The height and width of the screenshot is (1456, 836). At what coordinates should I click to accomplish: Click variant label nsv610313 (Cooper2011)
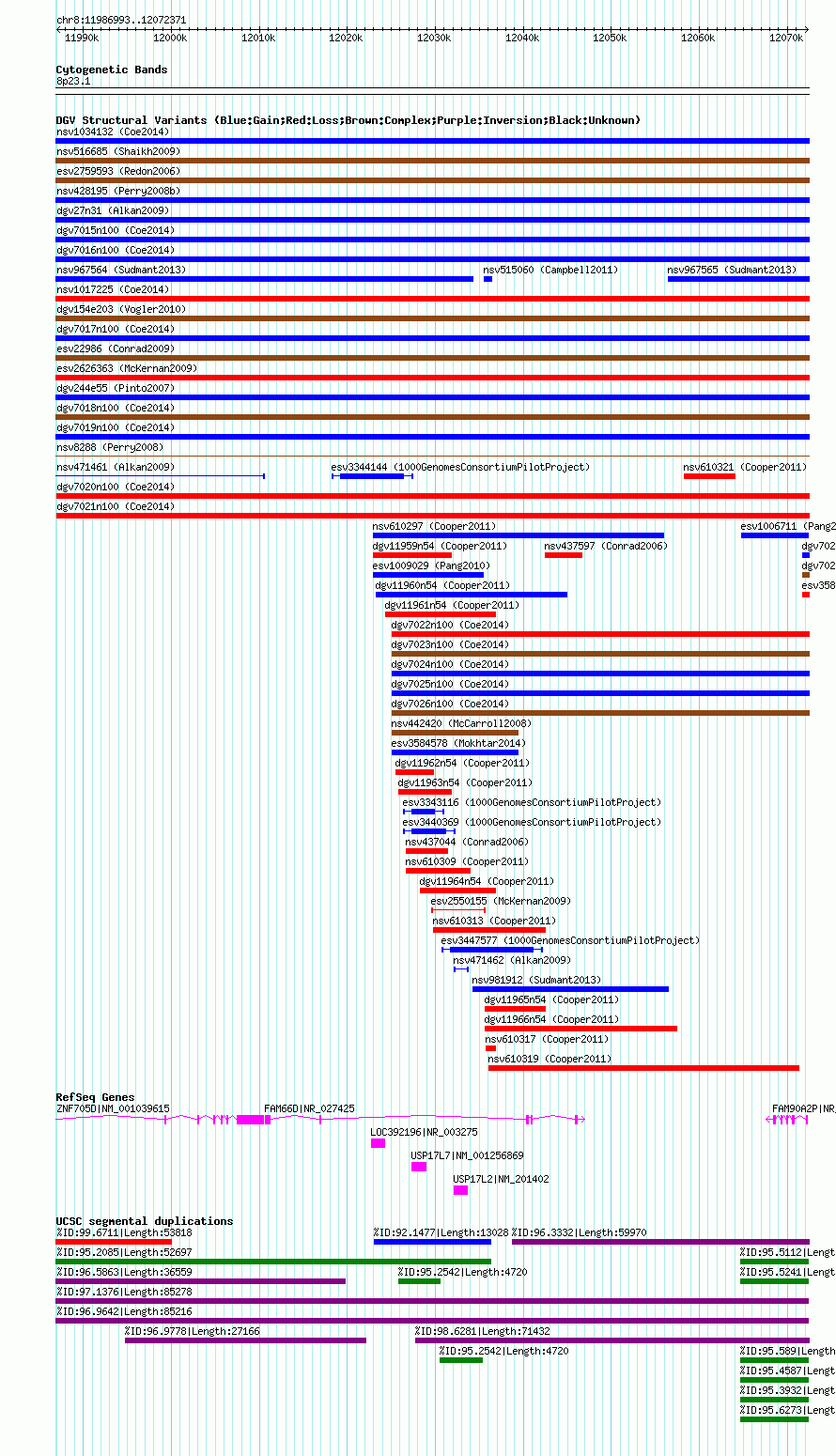(494, 921)
